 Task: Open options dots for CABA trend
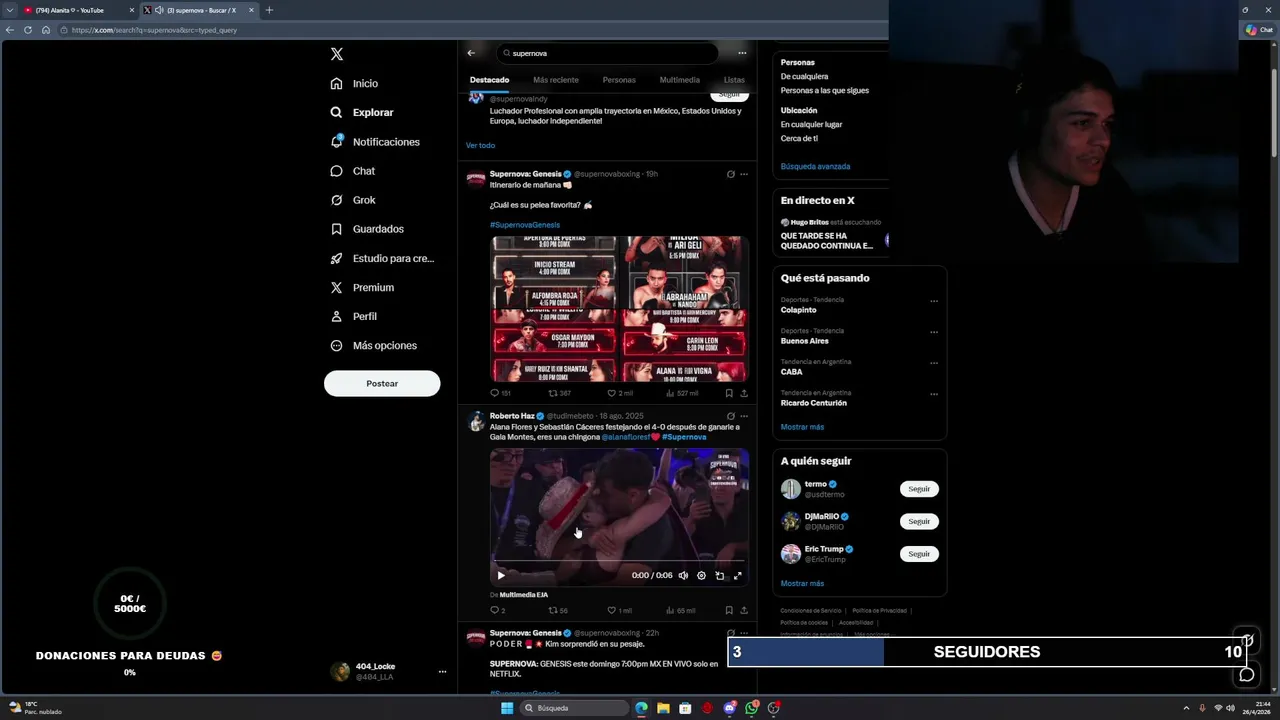pos(934,363)
